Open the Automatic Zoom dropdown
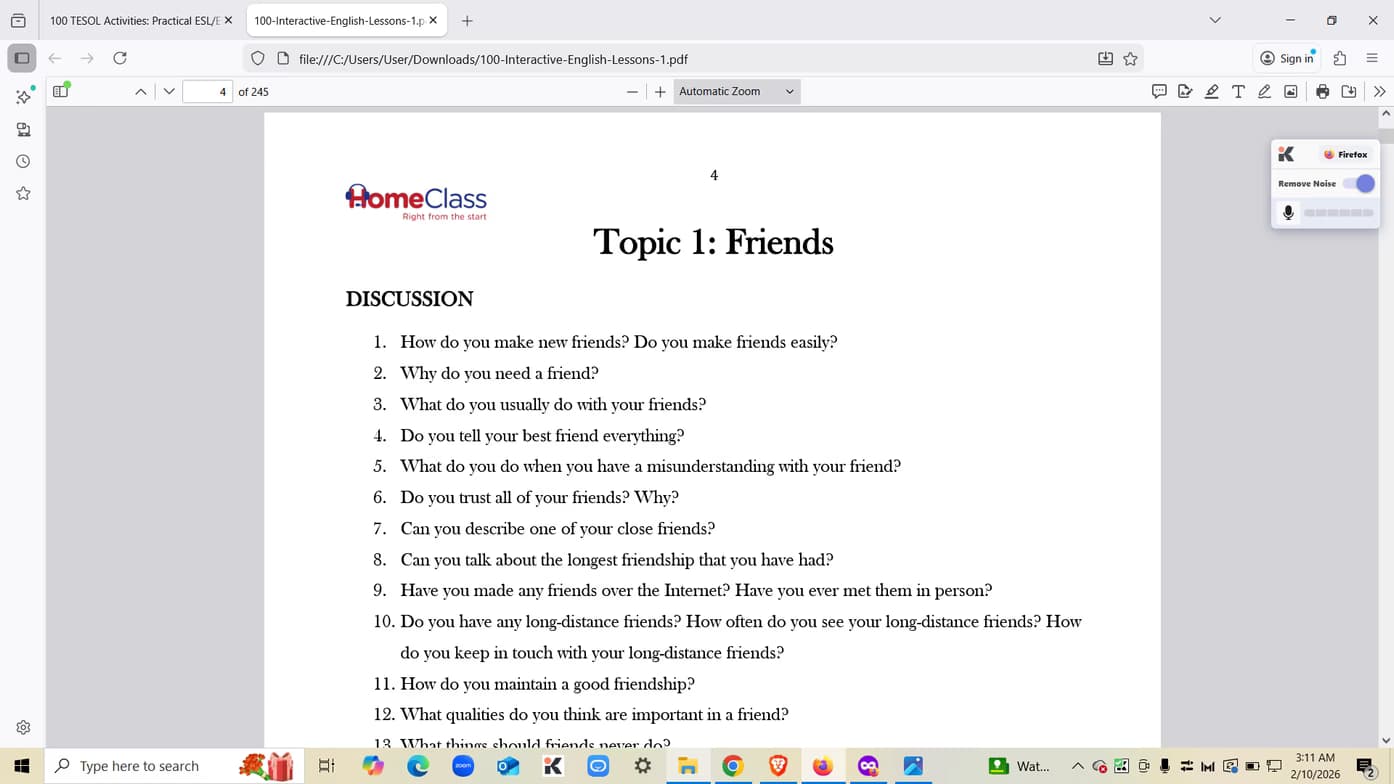The image size is (1394, 784). [x=737, y=91]
